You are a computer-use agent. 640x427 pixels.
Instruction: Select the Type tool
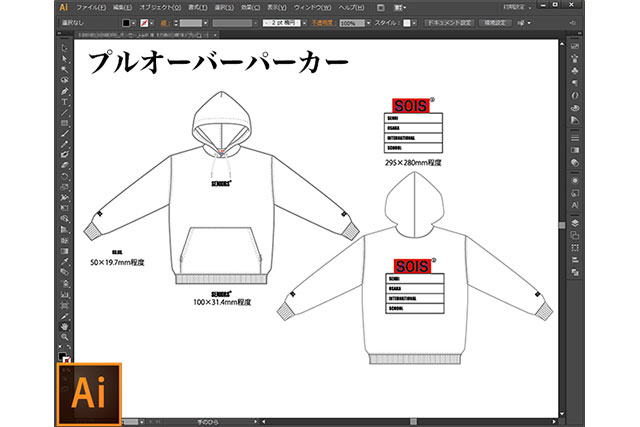(65, 102)
